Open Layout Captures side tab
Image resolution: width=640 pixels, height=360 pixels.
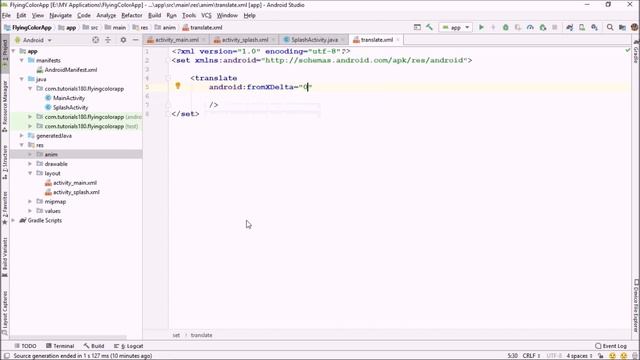[x=5, y=312]
